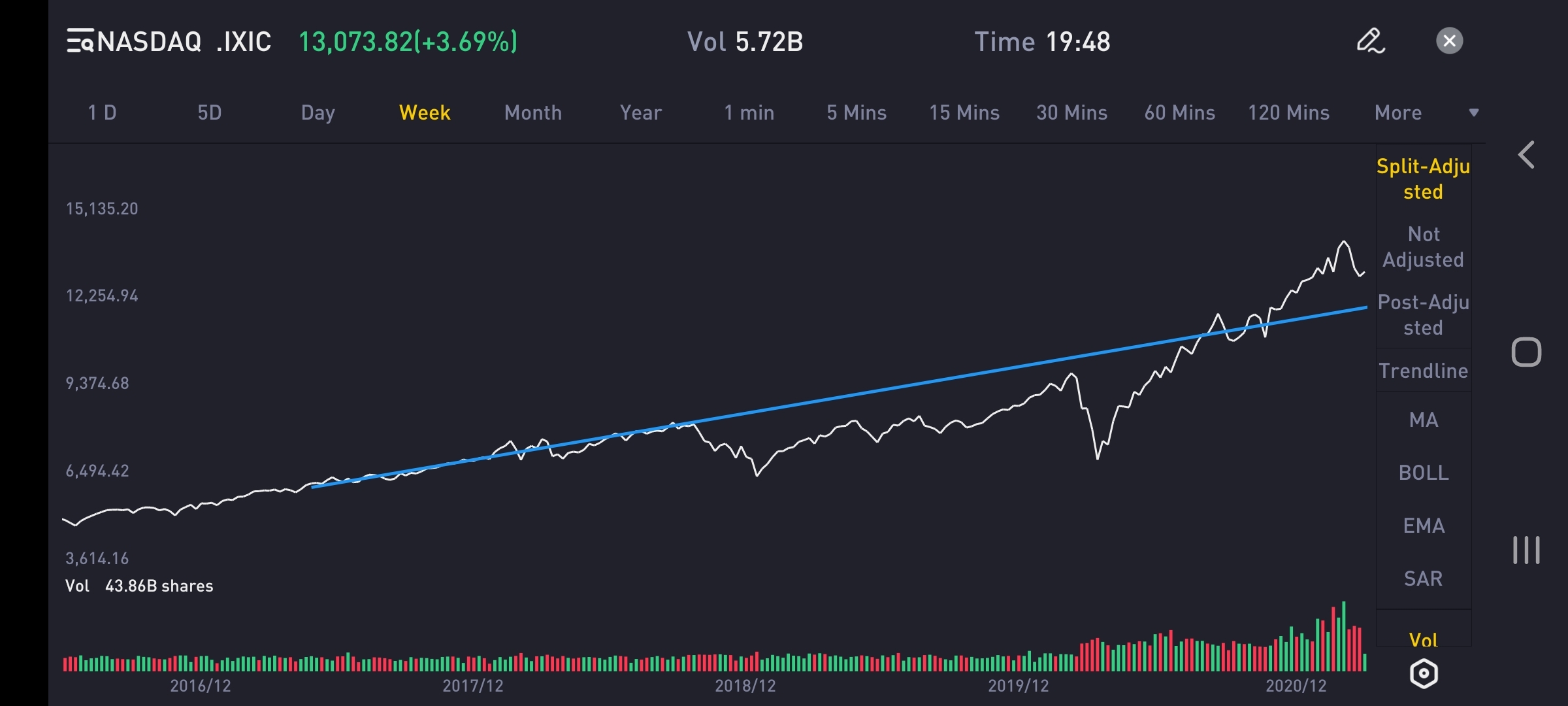The height and width of the screenshot is (706, 1568).
Task: Switch to the 120 Mins interval
Action: 1289,112
